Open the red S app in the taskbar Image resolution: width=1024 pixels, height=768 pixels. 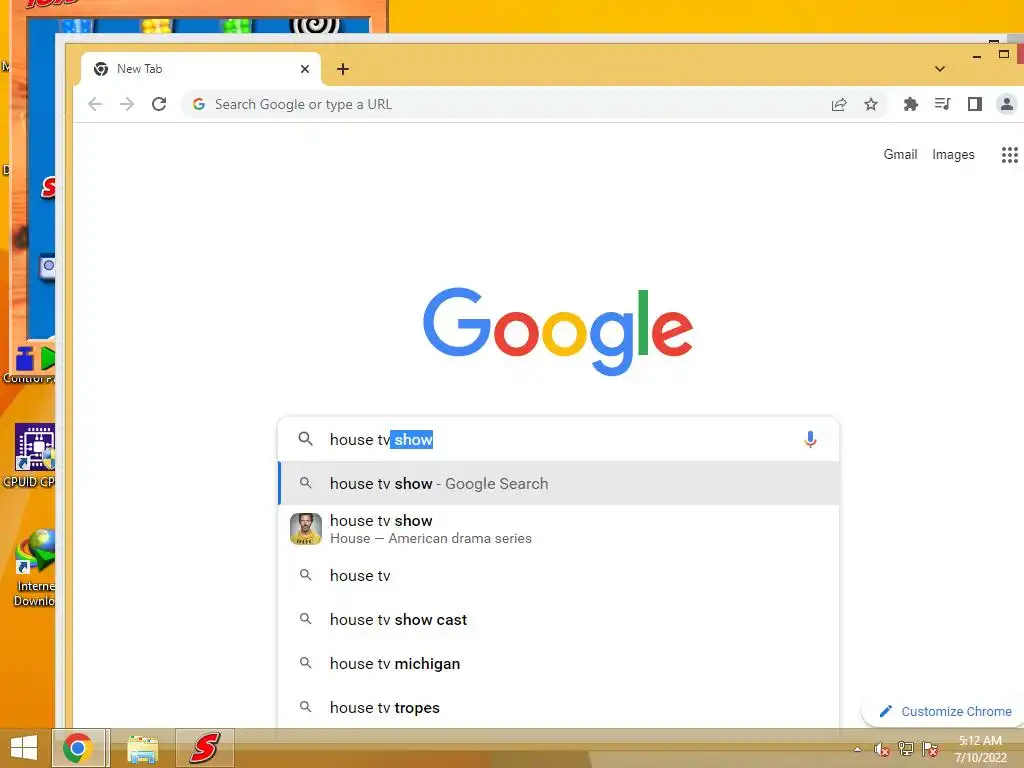(204, 748)
